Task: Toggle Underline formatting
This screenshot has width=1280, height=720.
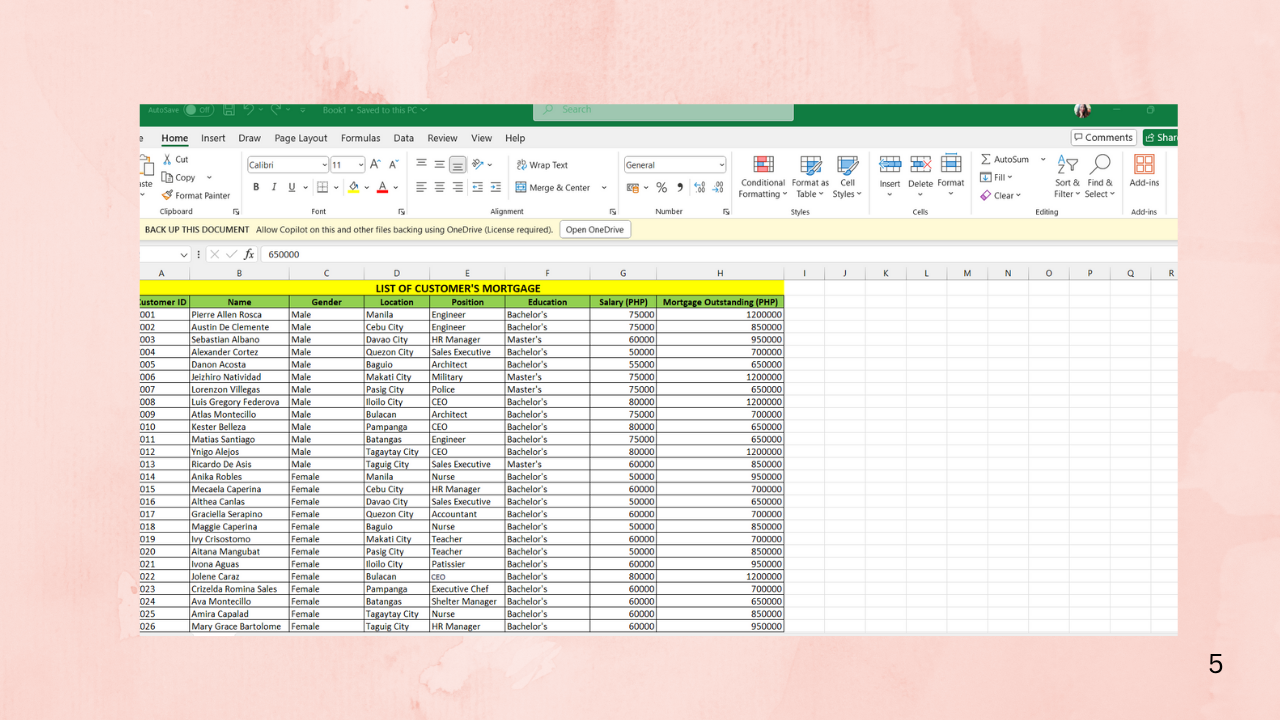Action: pyautogui.click(x=292, y=187)
